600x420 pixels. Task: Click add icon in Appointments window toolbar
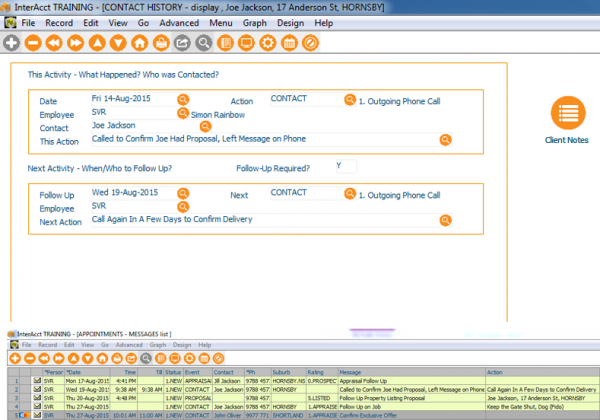coord(15,358)
